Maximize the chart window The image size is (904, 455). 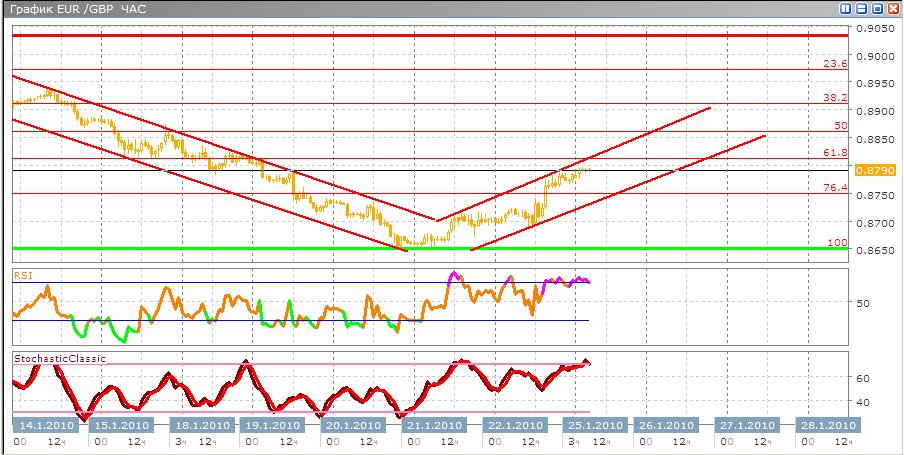pyautogui.click(x=876, y=9)
